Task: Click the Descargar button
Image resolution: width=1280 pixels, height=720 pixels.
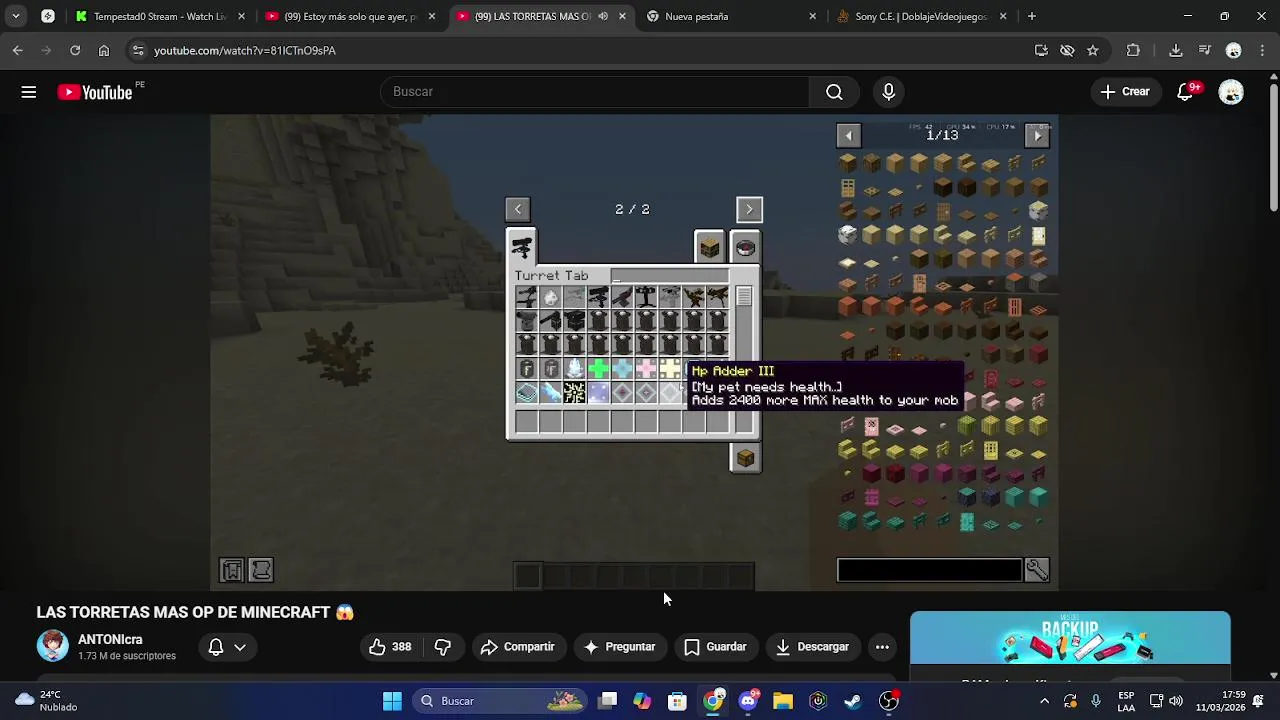Action: [x=812, y=647]
